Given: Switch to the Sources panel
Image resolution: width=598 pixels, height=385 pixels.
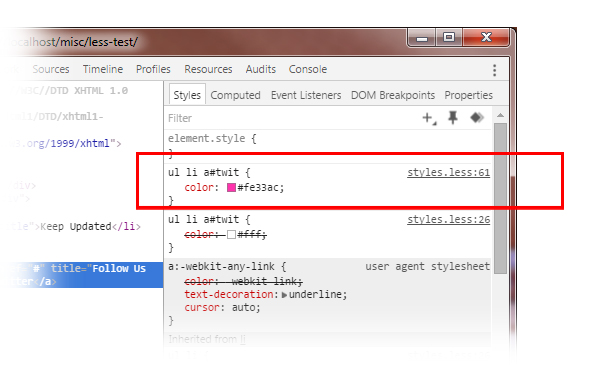Looking at the screenshot, I should [51, 69].
